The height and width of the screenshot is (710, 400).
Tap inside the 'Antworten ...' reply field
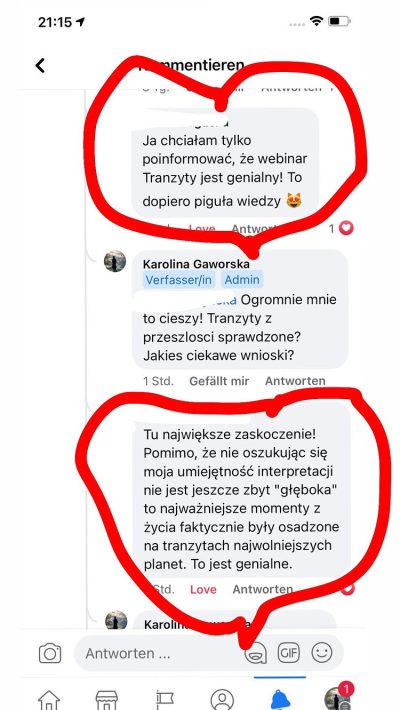[163, 653]
